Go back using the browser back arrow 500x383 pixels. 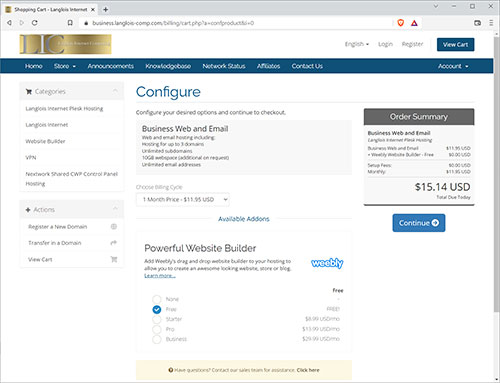9,23
